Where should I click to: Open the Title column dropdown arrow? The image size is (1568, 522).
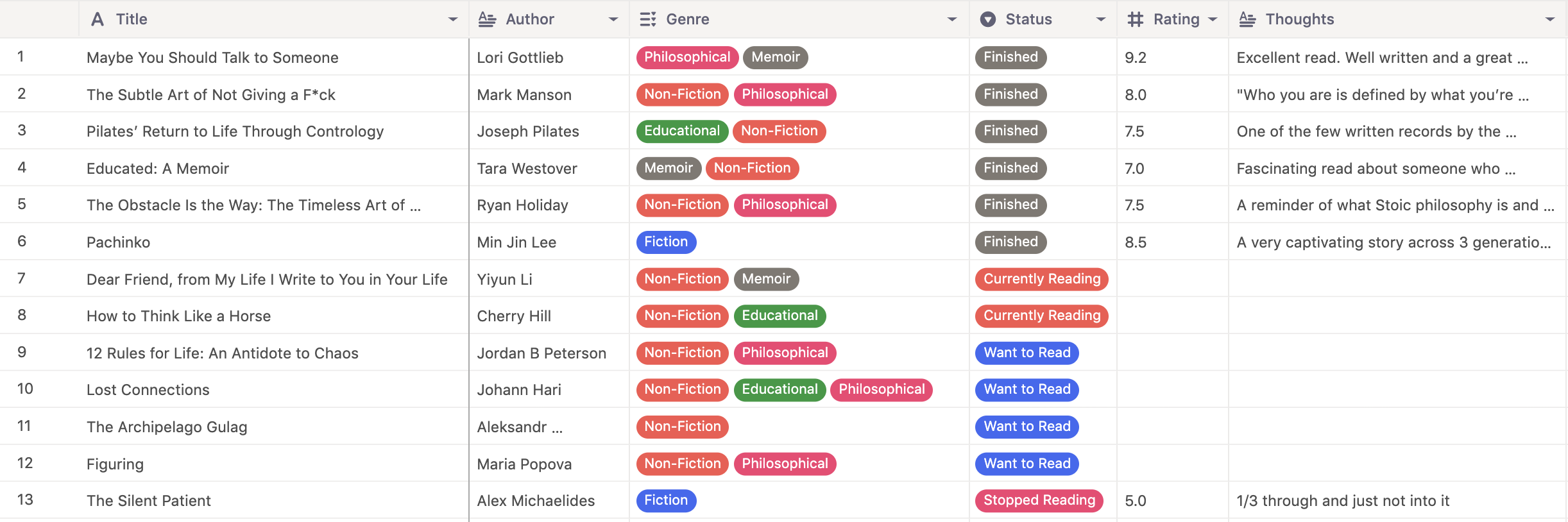coord(453,19)
